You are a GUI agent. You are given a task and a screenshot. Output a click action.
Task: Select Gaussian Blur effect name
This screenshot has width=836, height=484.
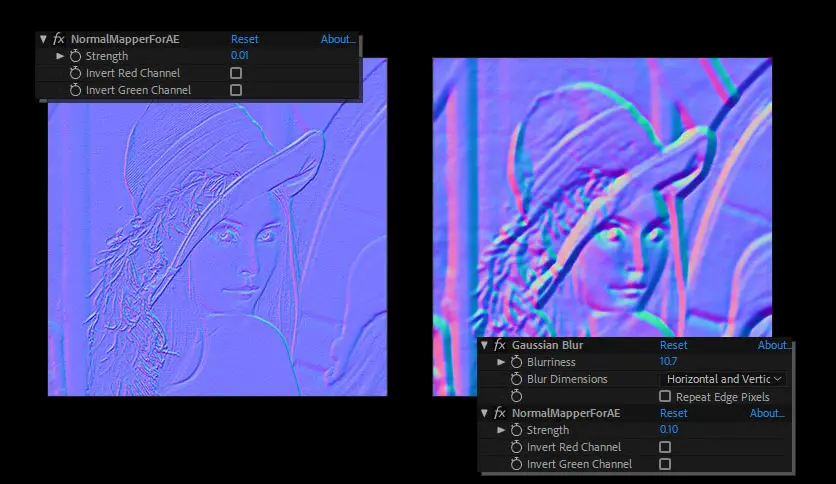pyautogui.click(x=547, y=345)
